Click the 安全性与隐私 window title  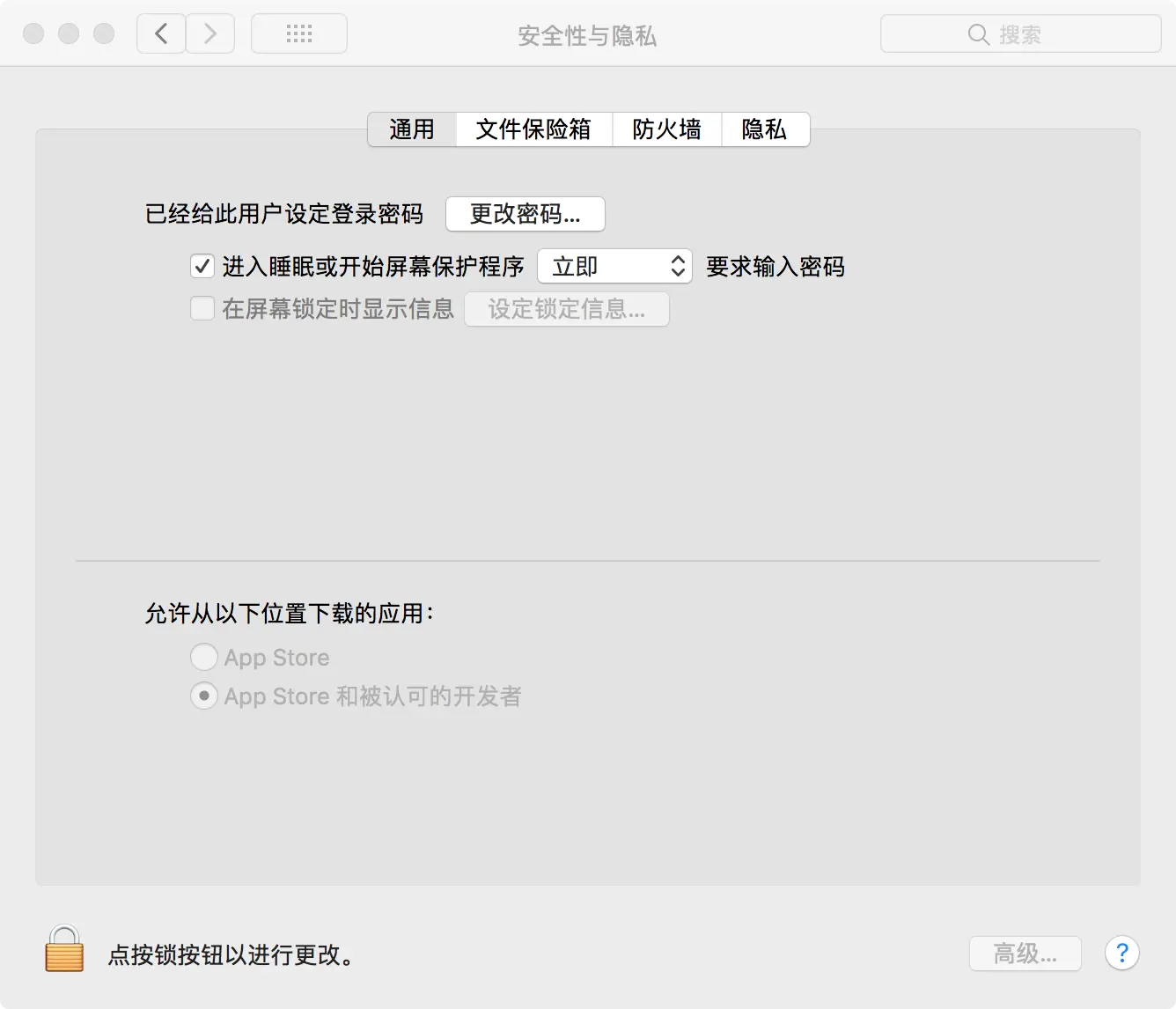(587, 35)
